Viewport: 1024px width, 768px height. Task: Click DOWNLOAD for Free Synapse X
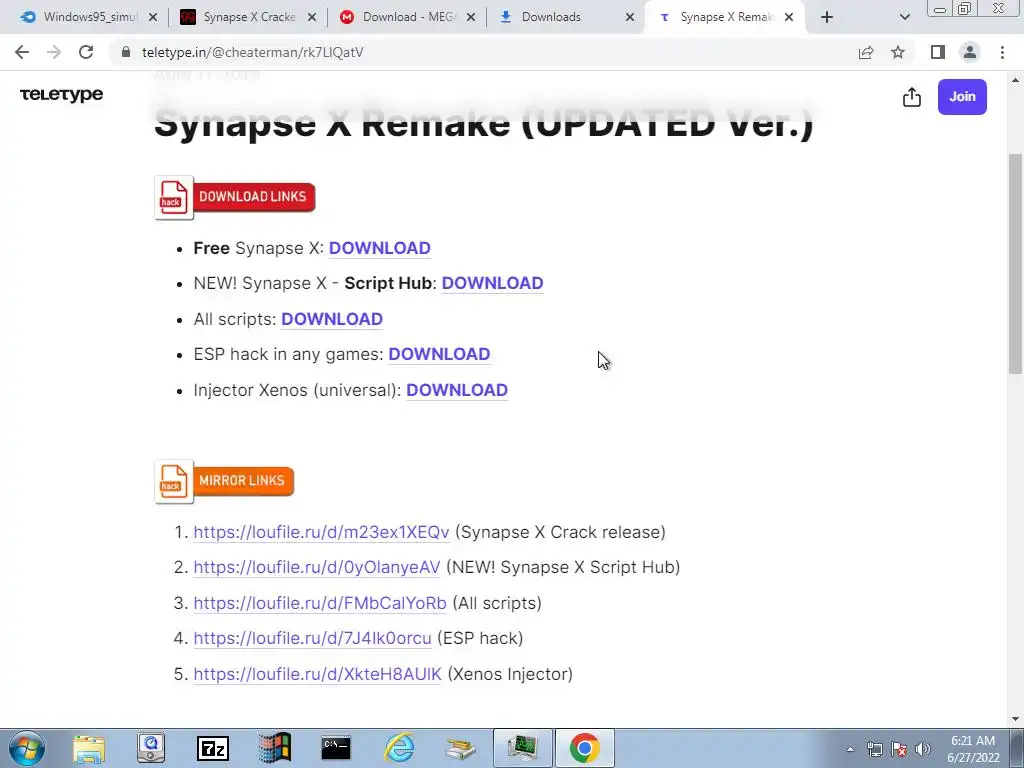(379, 248)
